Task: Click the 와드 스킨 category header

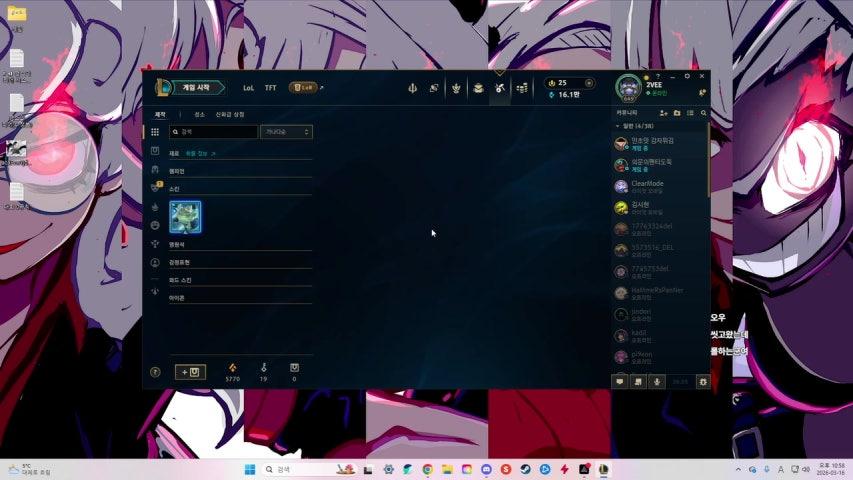Action: point(180,280)
